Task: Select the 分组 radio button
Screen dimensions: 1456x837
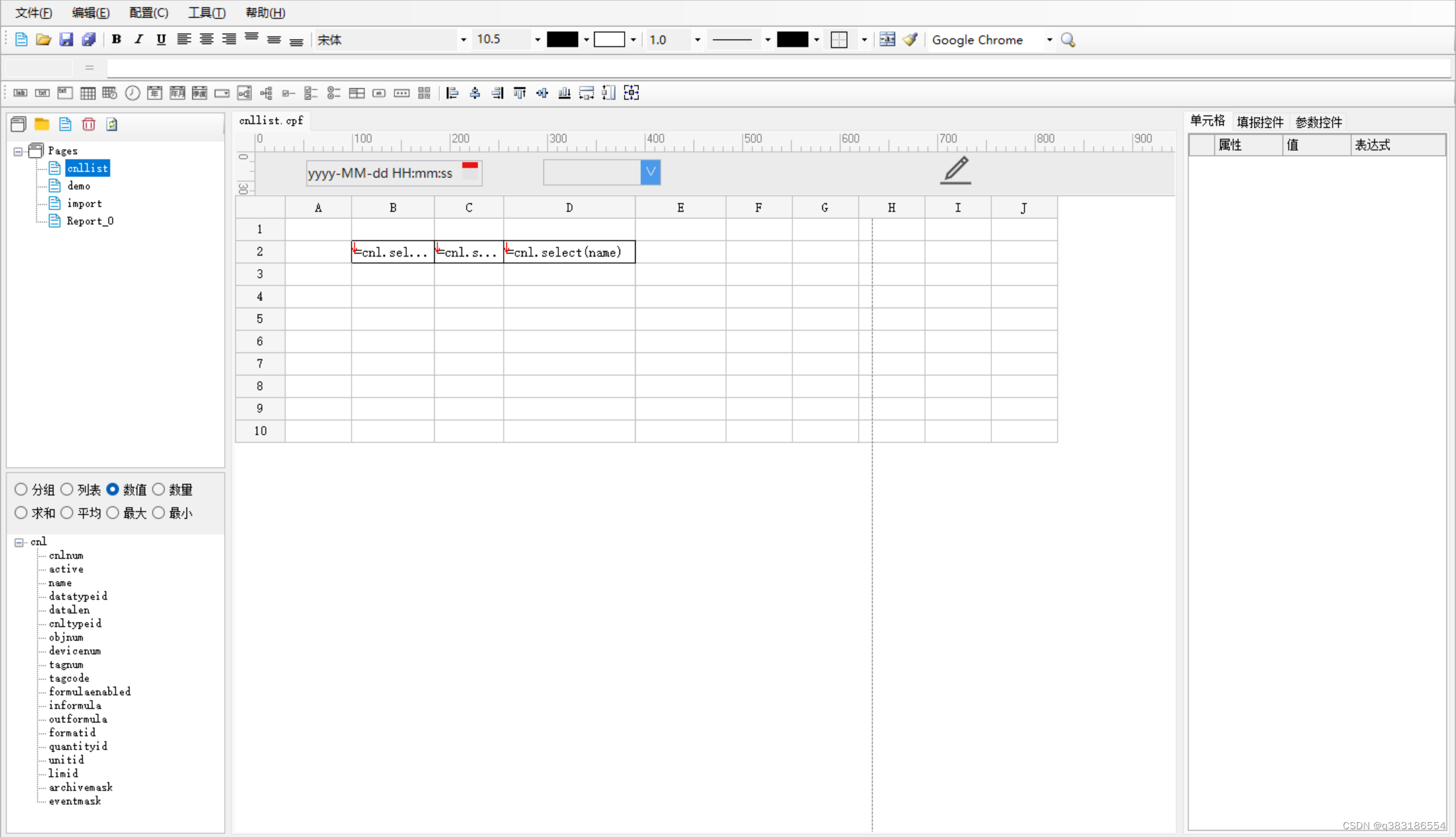Action: click(x=21, y=489)
